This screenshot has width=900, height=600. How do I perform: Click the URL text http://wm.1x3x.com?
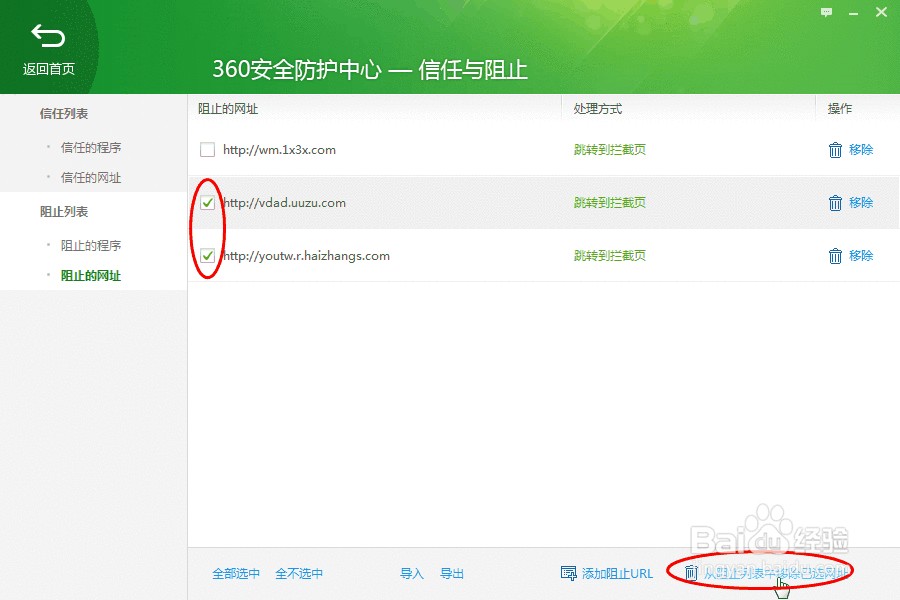pyautogui.click(x=280, y=150)
